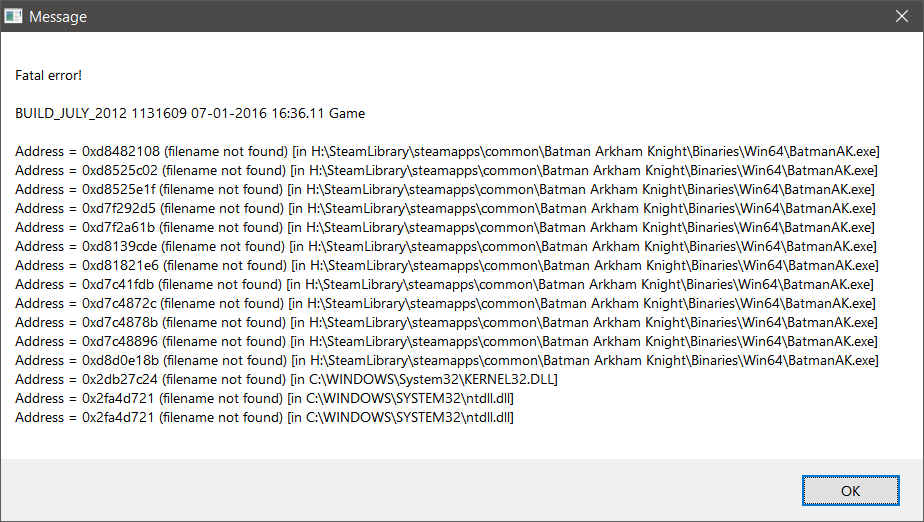Click the address 0xd81821e6 line
The width and height of the screenshot is (924, 522).
tap(447, 265)
